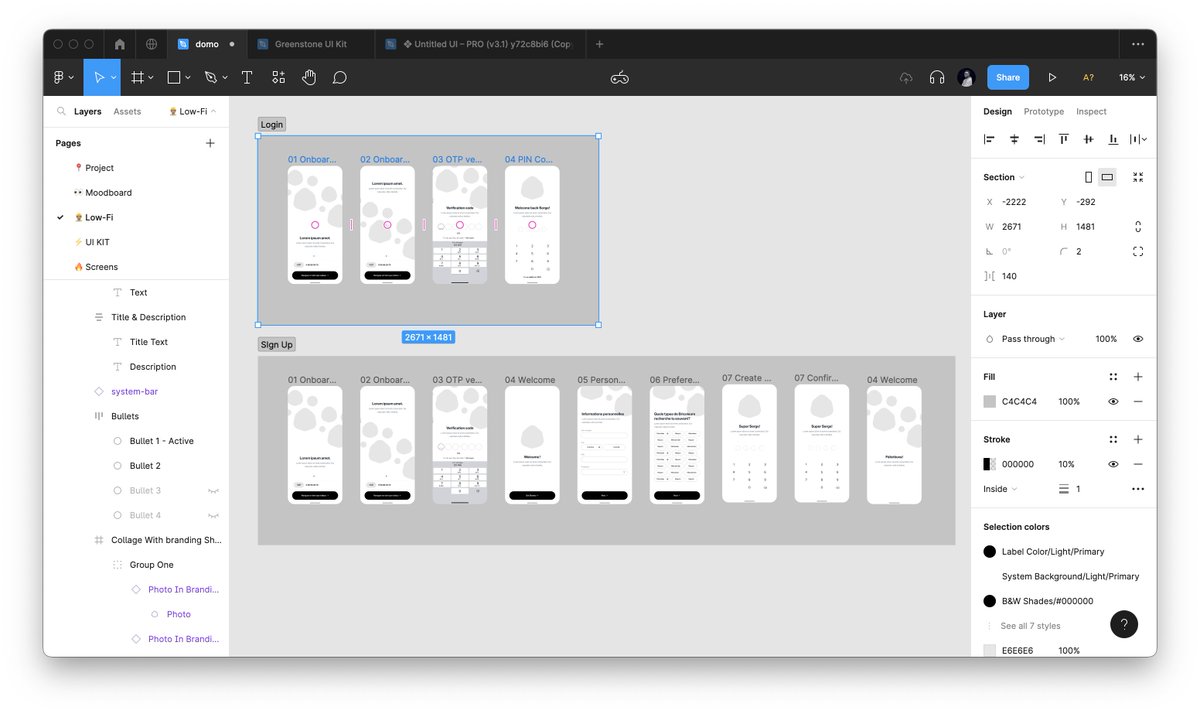Select the Frame tool

pos(138,77)
